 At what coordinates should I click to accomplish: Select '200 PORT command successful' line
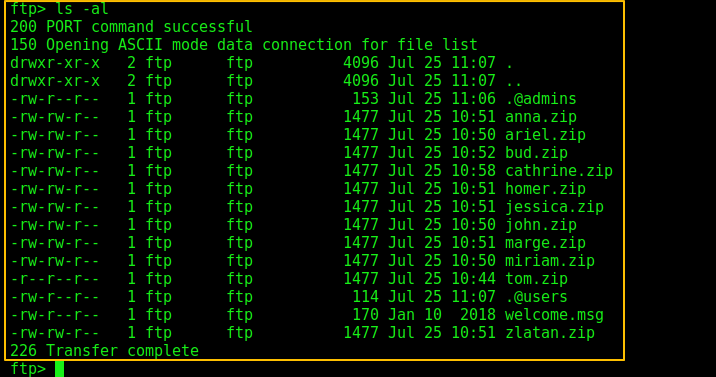pyautogui.click(x=131, y=27)
